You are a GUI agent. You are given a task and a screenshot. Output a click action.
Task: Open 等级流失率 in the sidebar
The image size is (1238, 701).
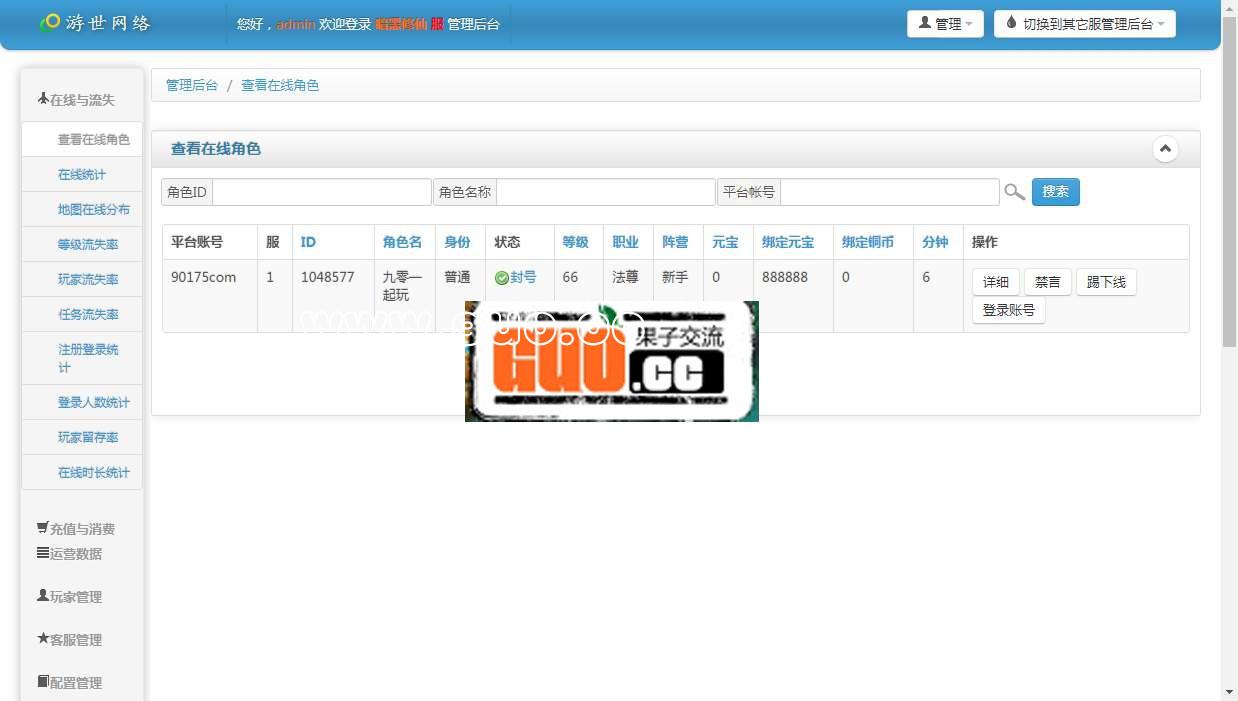tap(82, 245)
